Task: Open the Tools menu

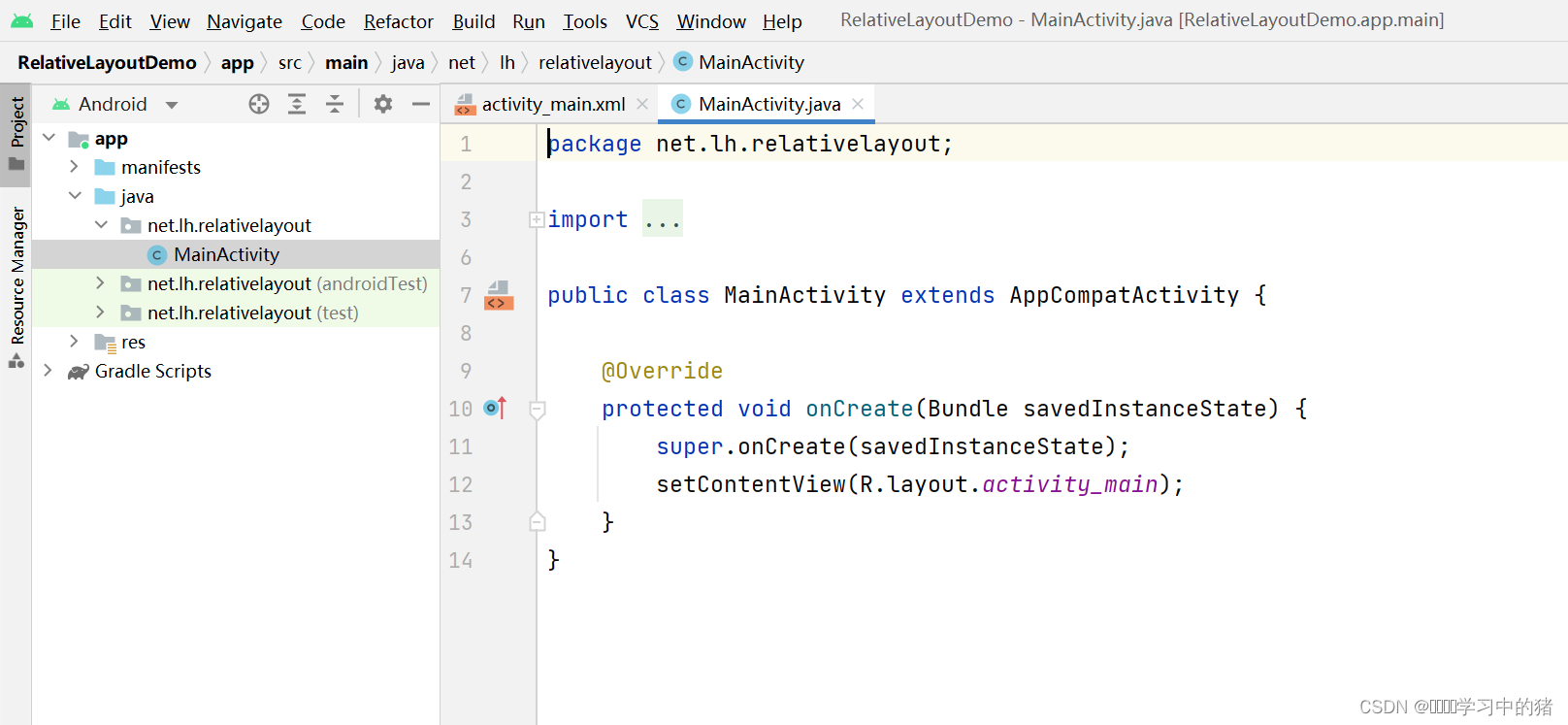Action: coord(585,21)
